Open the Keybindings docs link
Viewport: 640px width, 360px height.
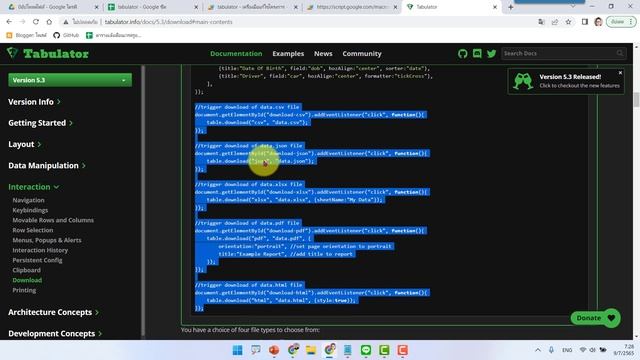(30, 210)
